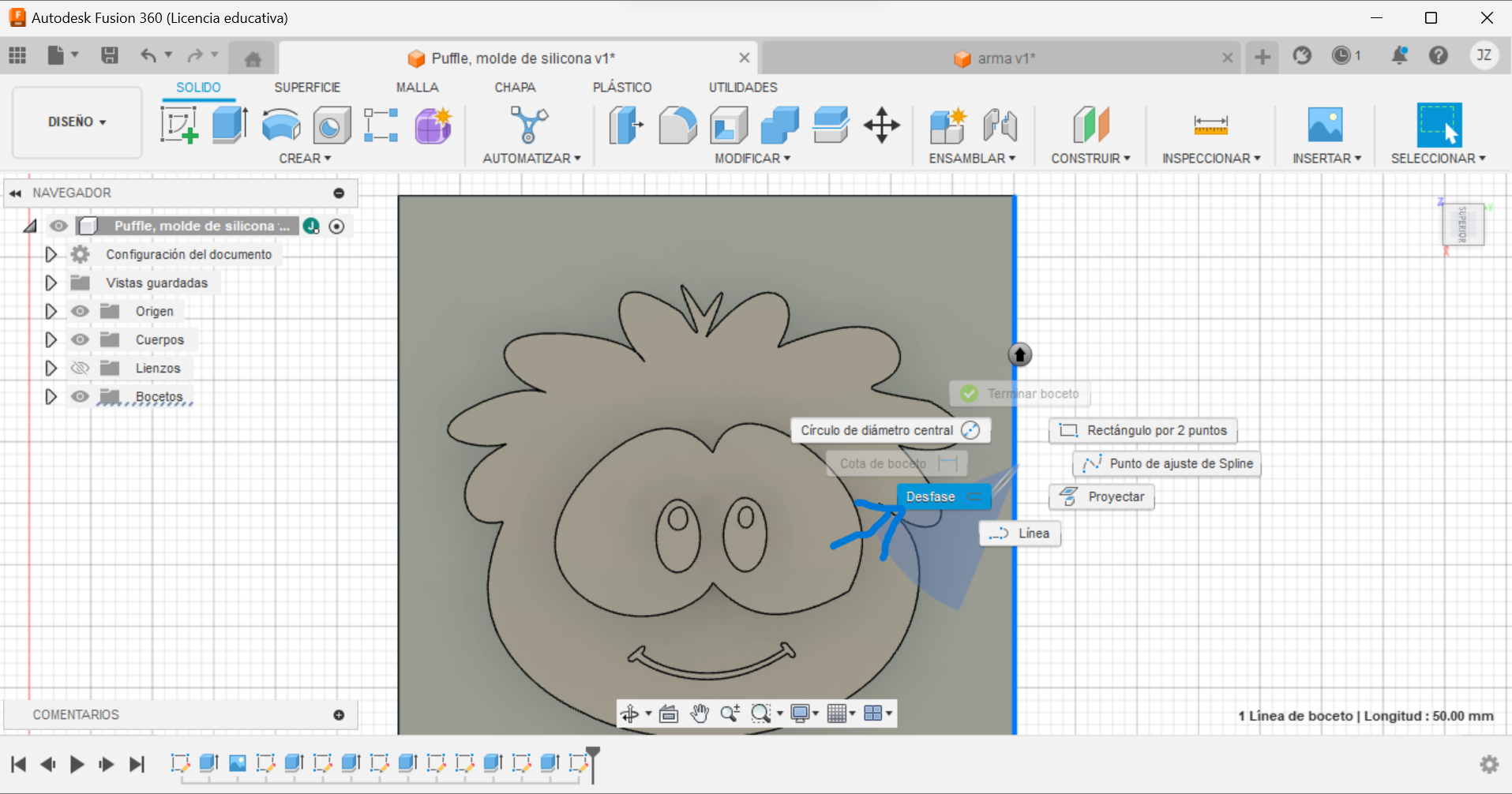This screenshot has width=1512, height=794.
Task: Open the INSPECCIONAR dropdown menu
Action: point(1211,159)
